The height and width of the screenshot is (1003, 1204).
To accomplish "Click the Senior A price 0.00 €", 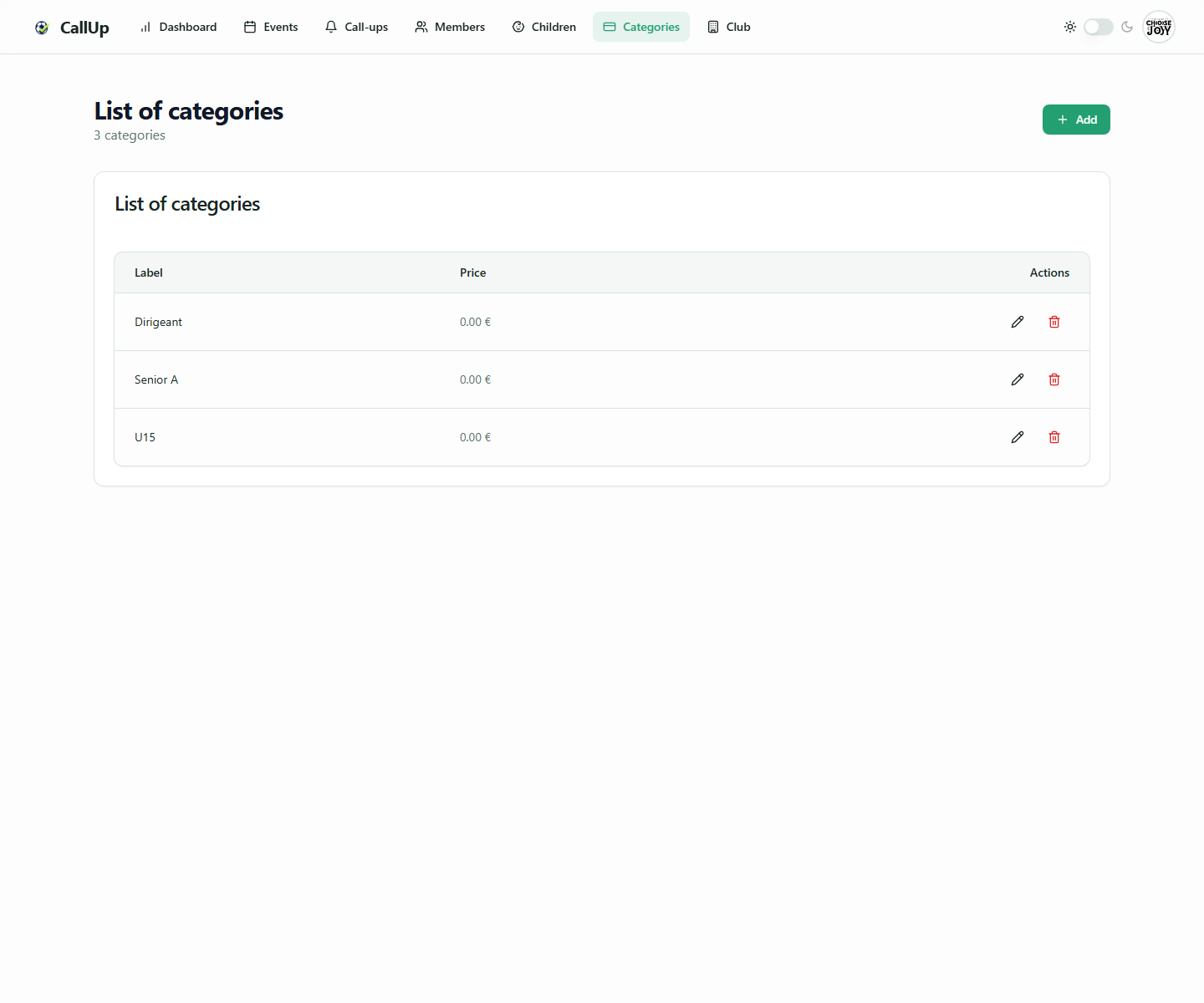I will 475,379.
